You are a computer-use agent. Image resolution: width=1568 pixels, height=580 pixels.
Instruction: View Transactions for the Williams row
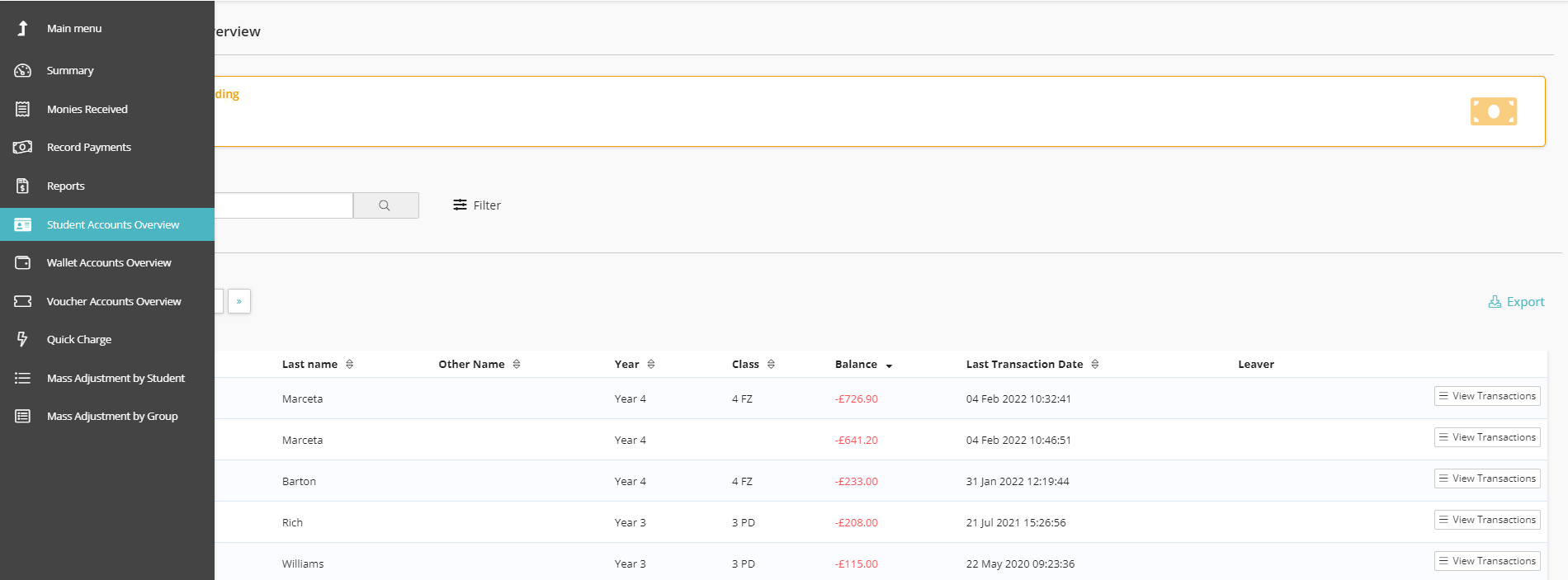click(x=1487, y=561)
